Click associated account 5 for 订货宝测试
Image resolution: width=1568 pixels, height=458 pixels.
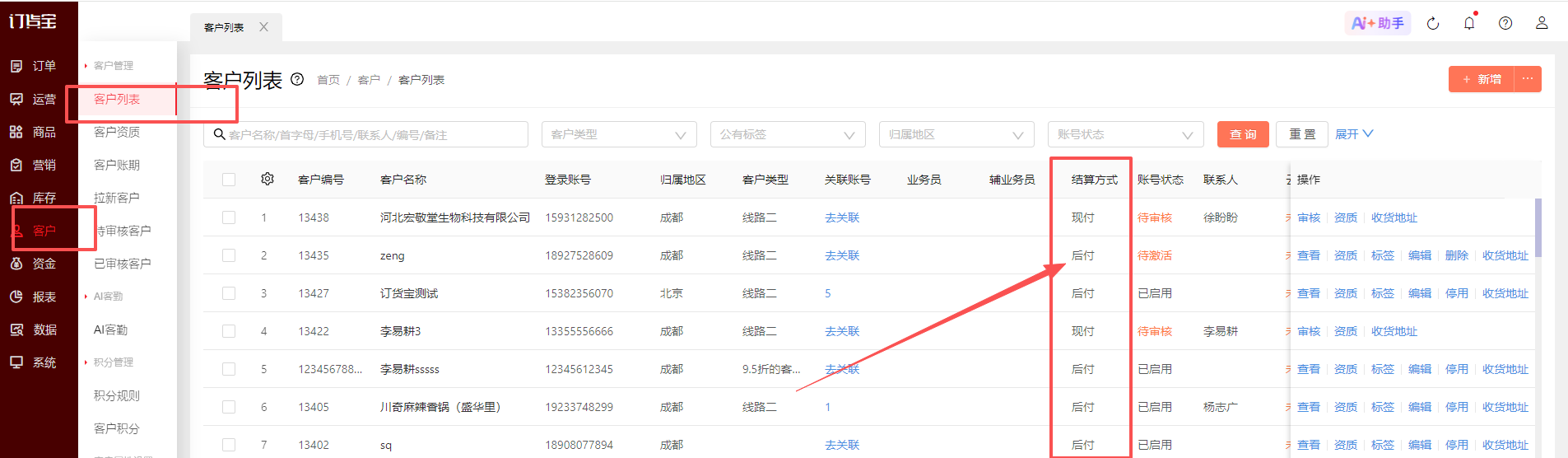point(828,293)
